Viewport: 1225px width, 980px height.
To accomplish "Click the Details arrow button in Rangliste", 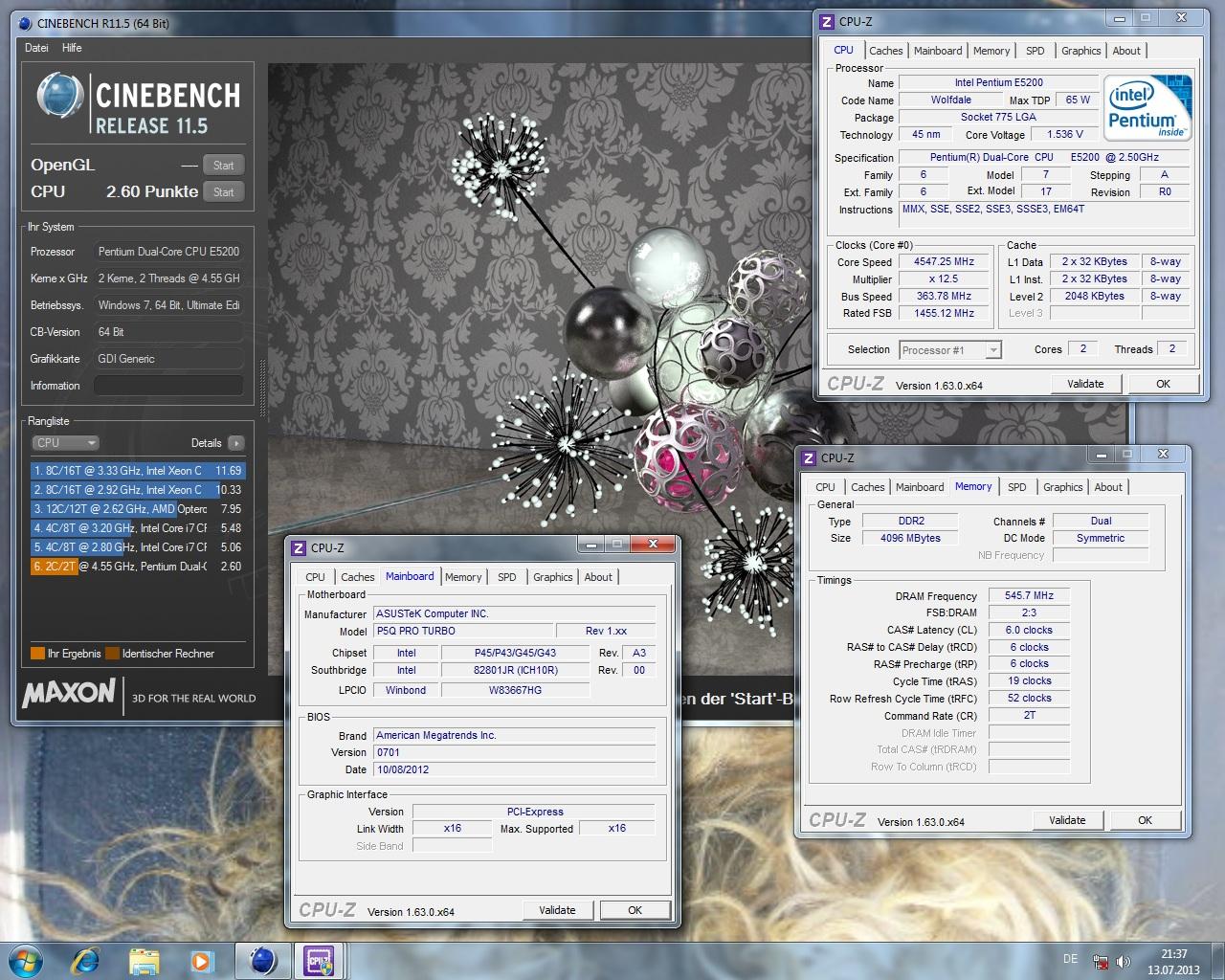I will click(x=236, y=443).
